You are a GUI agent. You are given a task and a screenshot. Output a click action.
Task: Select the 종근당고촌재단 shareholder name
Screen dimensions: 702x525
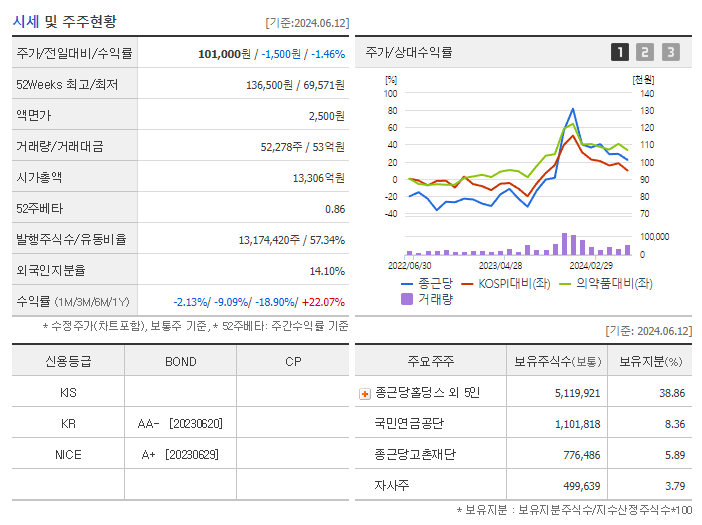coord(415,454)
